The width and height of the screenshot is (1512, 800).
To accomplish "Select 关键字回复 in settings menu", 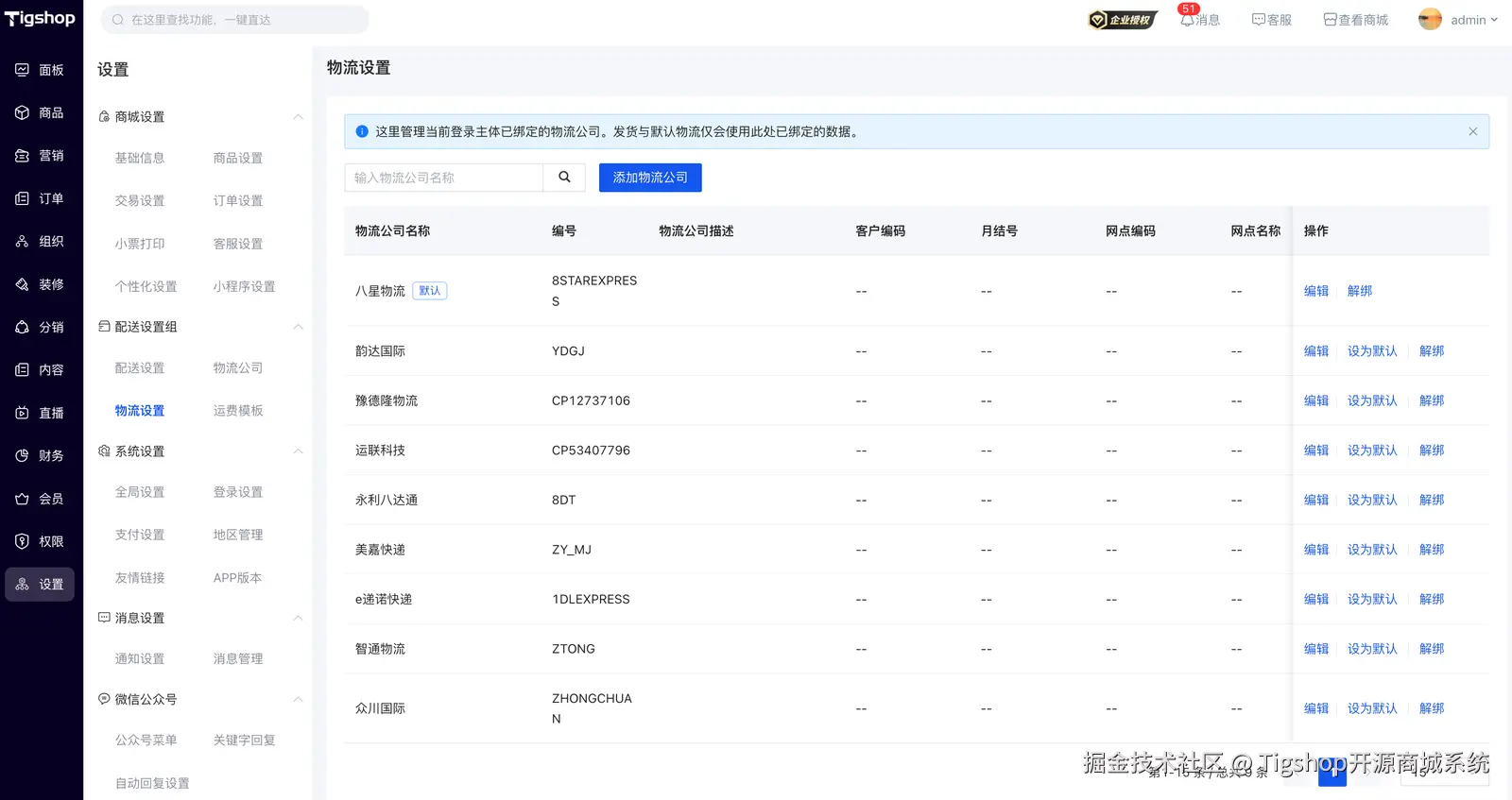I will pos(244,740).
